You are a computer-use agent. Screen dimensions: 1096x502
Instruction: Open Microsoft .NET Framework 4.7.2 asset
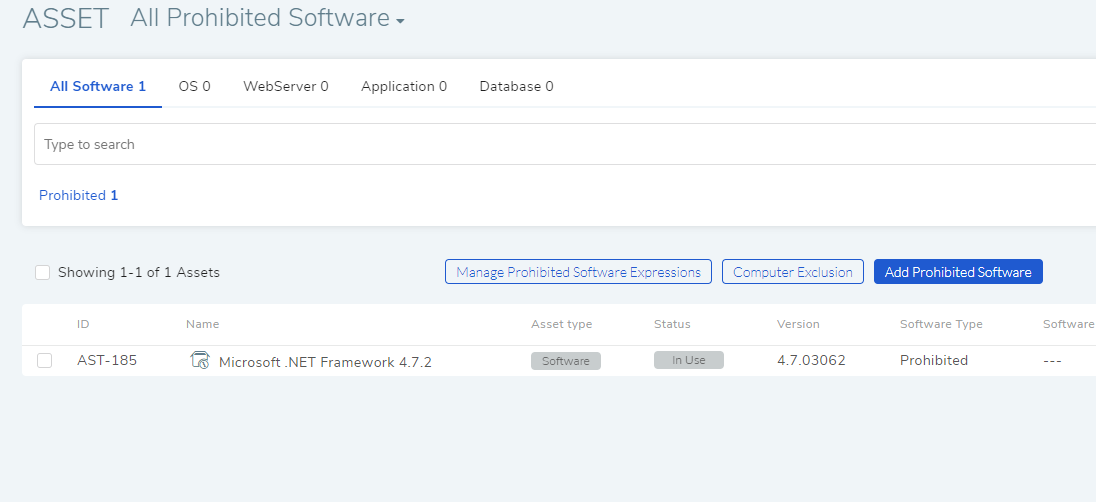[325, 362]
